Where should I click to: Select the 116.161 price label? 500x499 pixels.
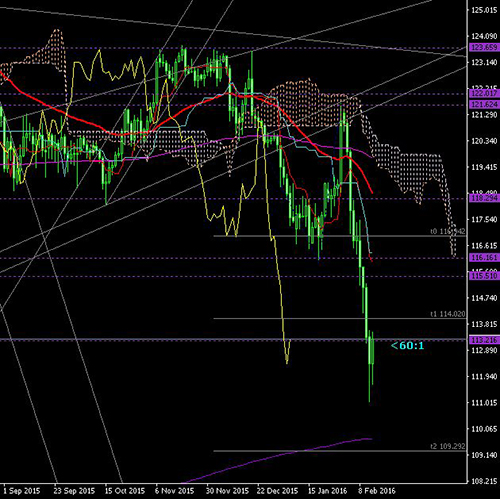484,257
